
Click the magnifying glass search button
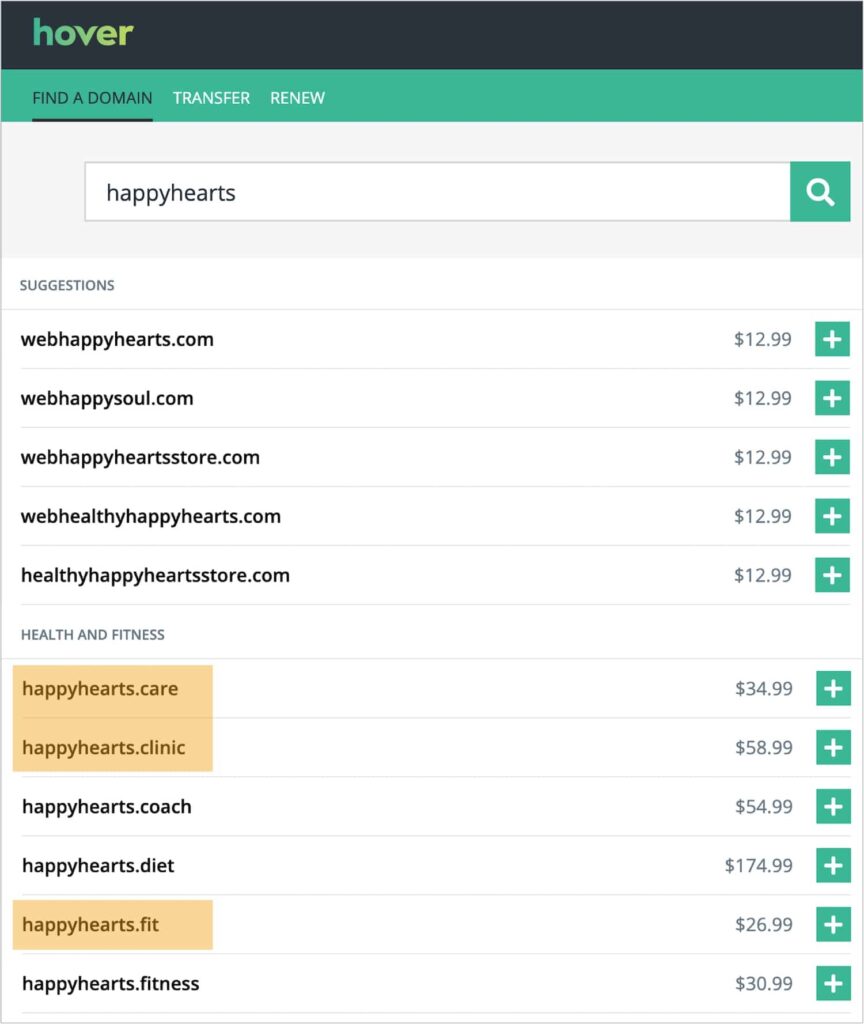(x=820, y=191)
